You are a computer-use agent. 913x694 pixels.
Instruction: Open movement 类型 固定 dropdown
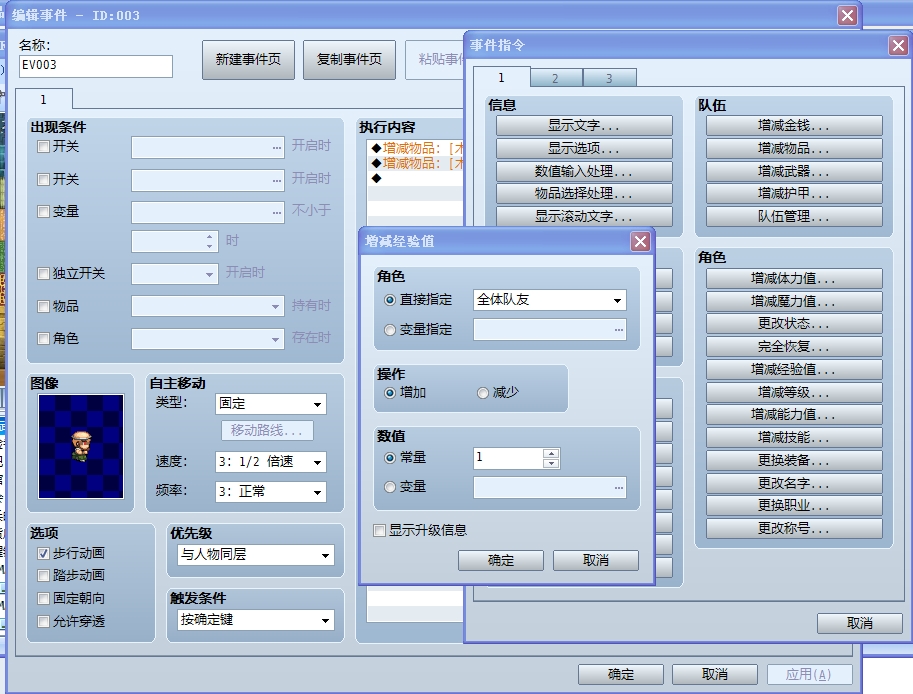271,403
